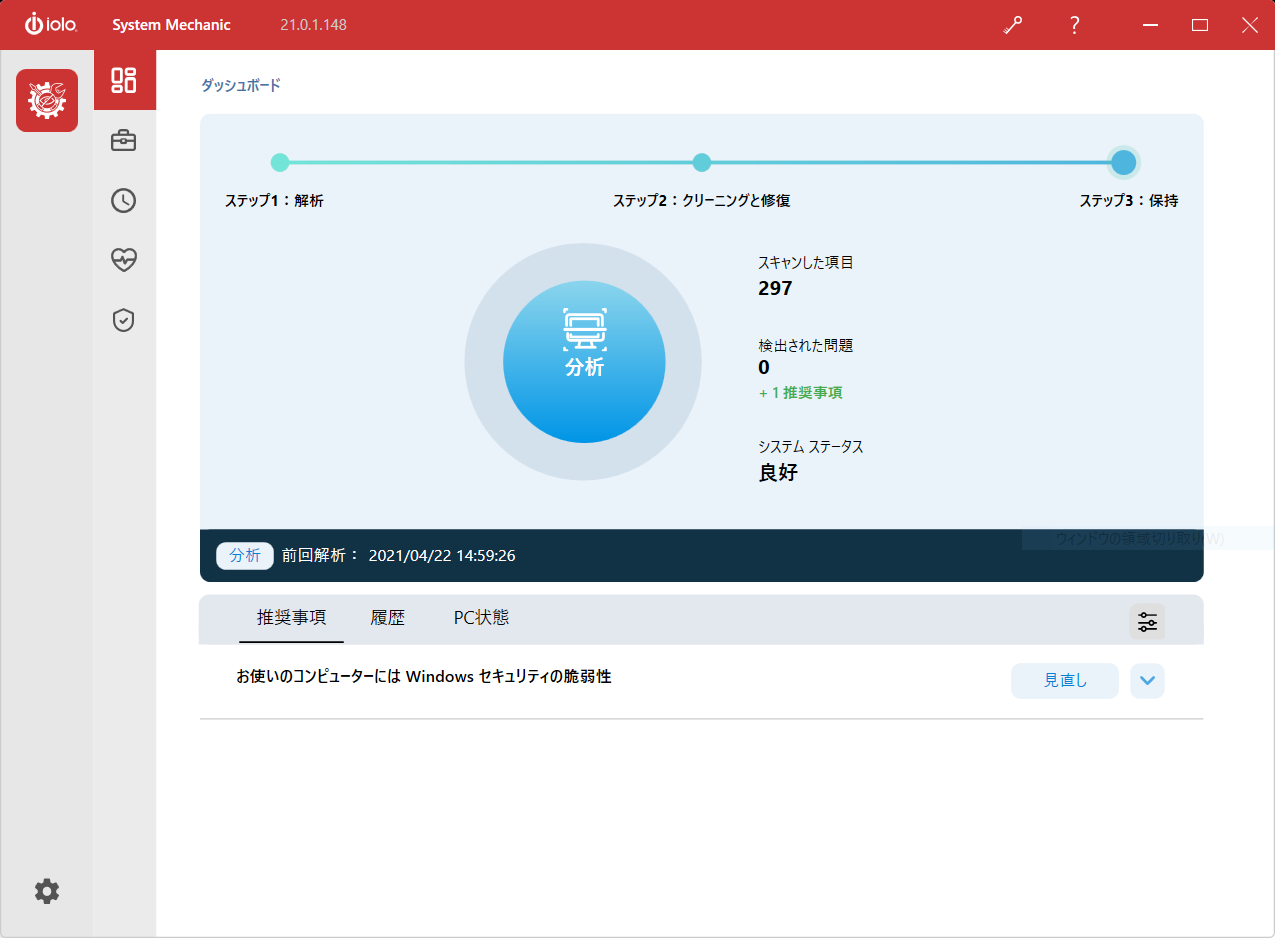Open the heart monitor sidebar icon
This screenshot has width=1275, height=938.
click(x=124, y=260)
